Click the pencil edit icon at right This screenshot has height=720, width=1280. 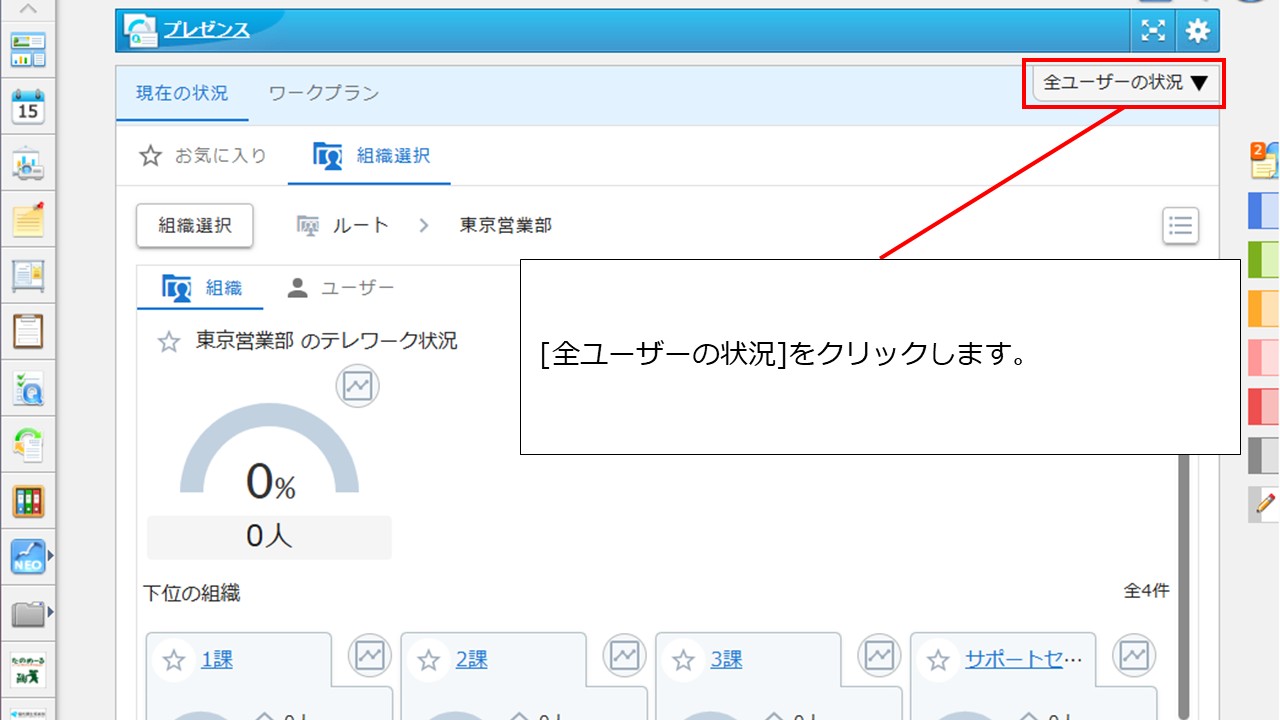click(x=1264, y=504)
